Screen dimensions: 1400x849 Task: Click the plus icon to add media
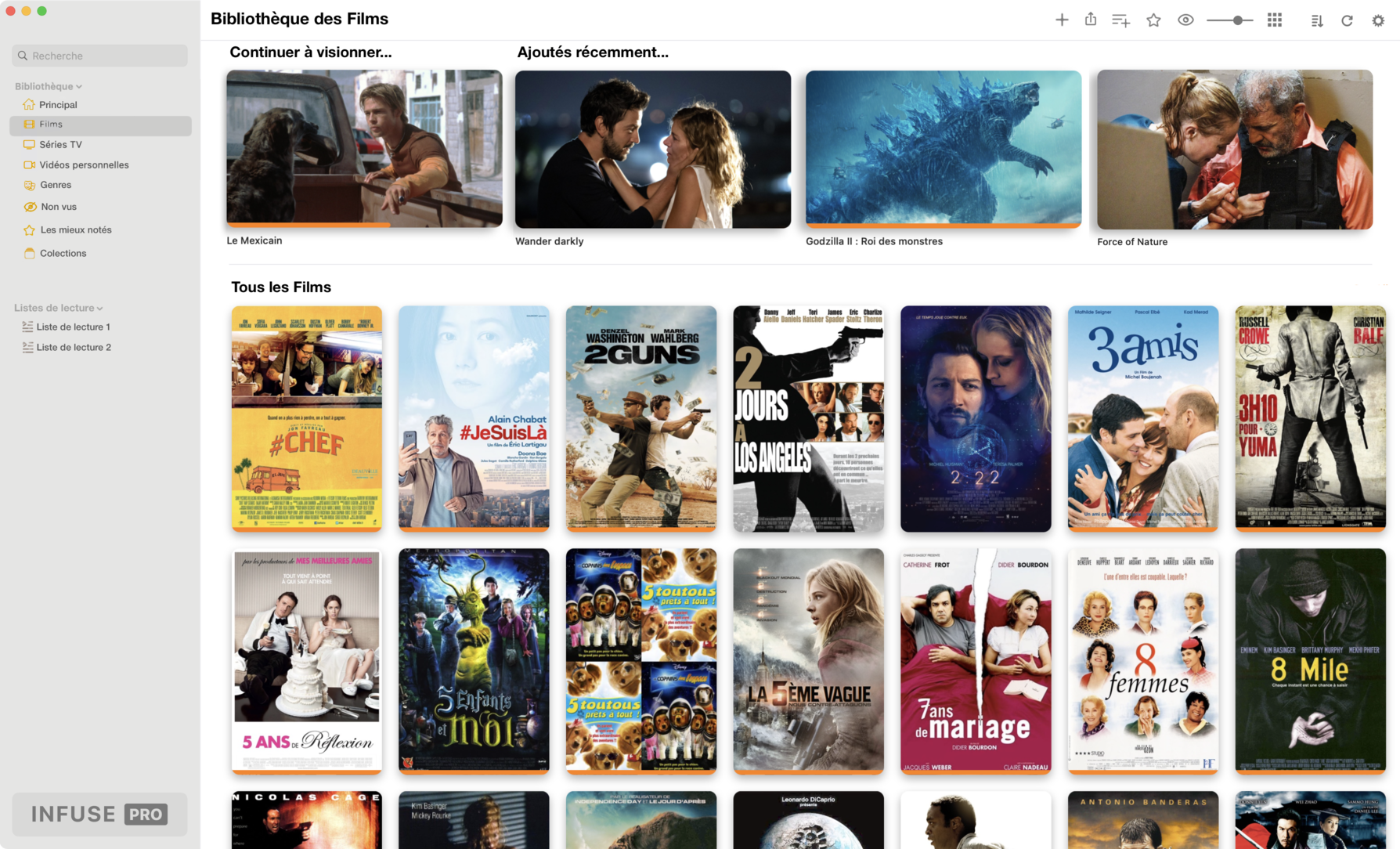[1061, 20]
